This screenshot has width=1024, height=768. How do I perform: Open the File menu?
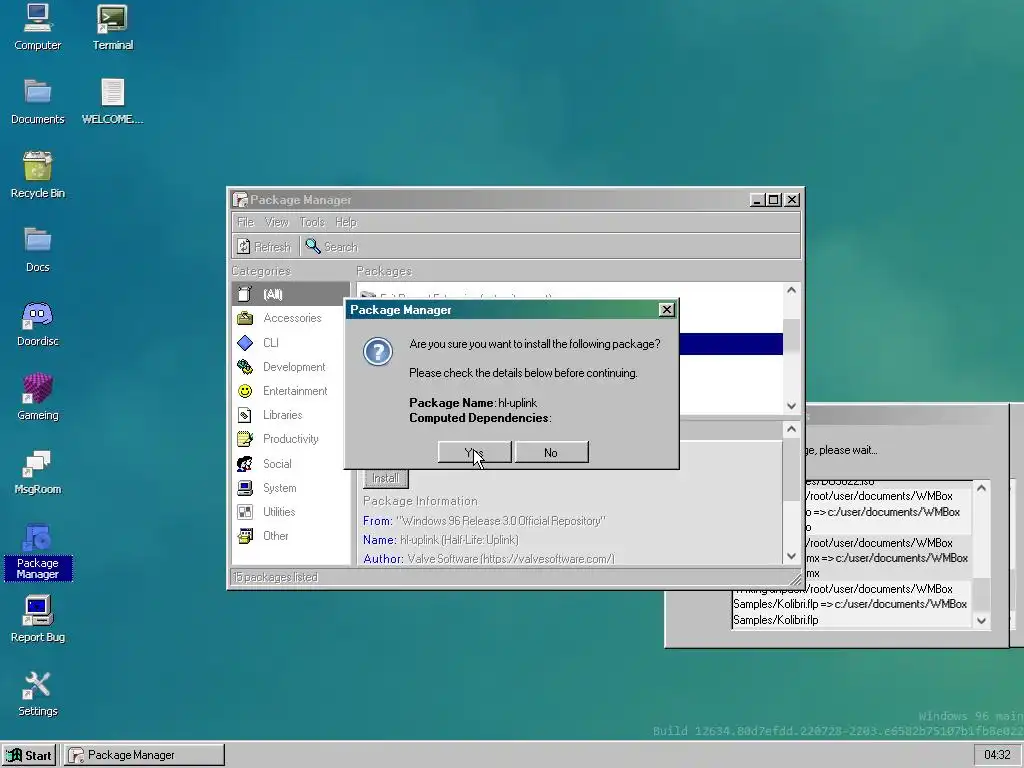pyautogui.click(x=245, y=222)
